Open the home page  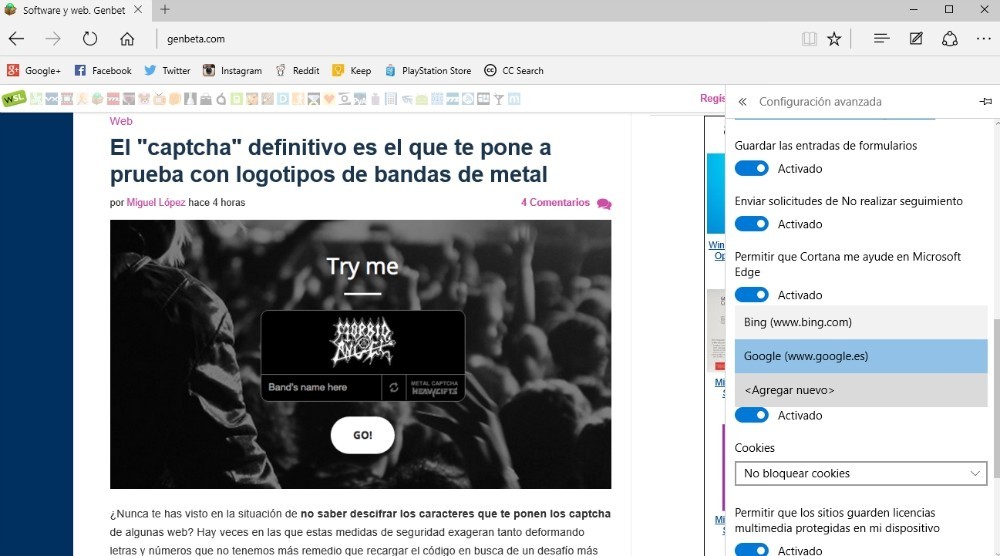pos(127,39)
